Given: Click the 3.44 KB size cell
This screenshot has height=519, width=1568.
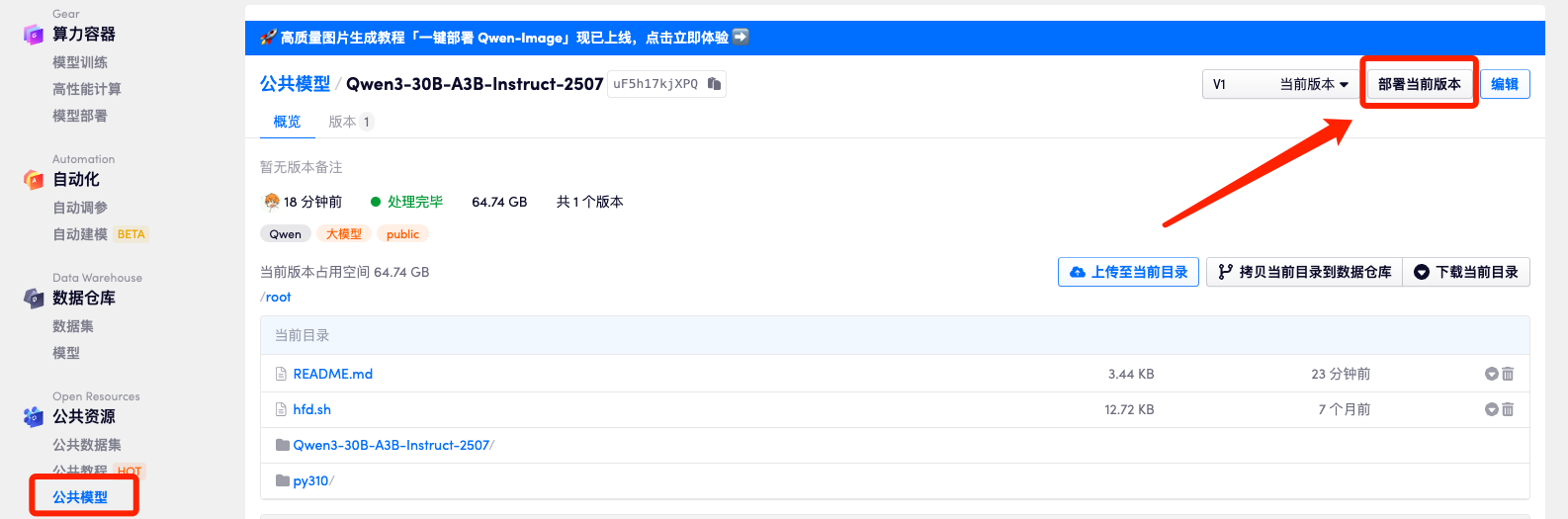Looking at the screenshot, I should pos(1131,374).
